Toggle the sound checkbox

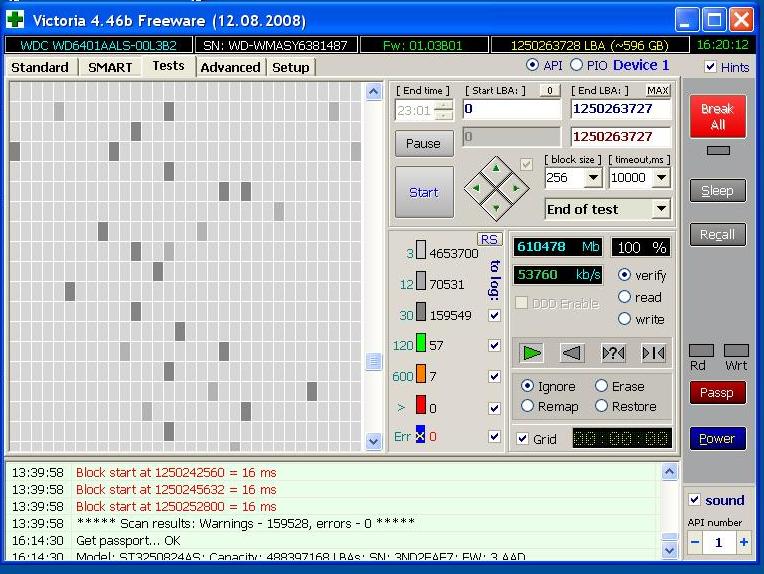(695, 500)
